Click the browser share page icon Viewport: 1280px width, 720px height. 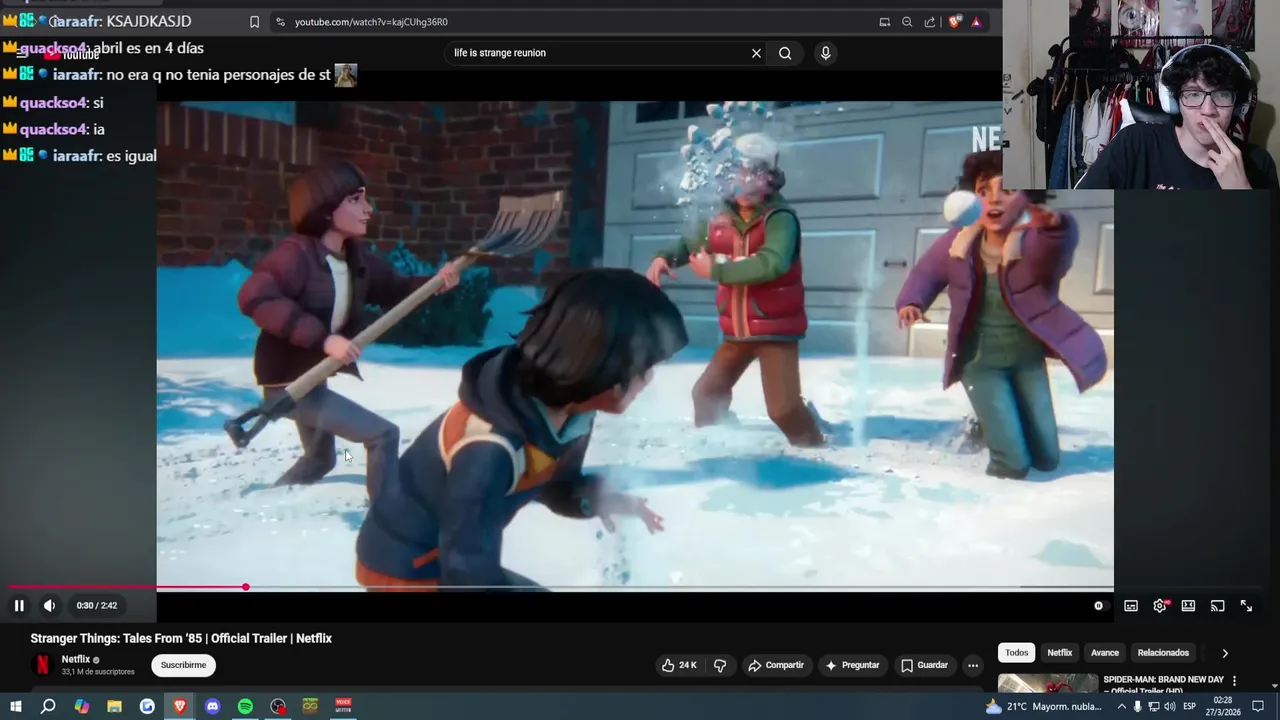pos(930,22)
